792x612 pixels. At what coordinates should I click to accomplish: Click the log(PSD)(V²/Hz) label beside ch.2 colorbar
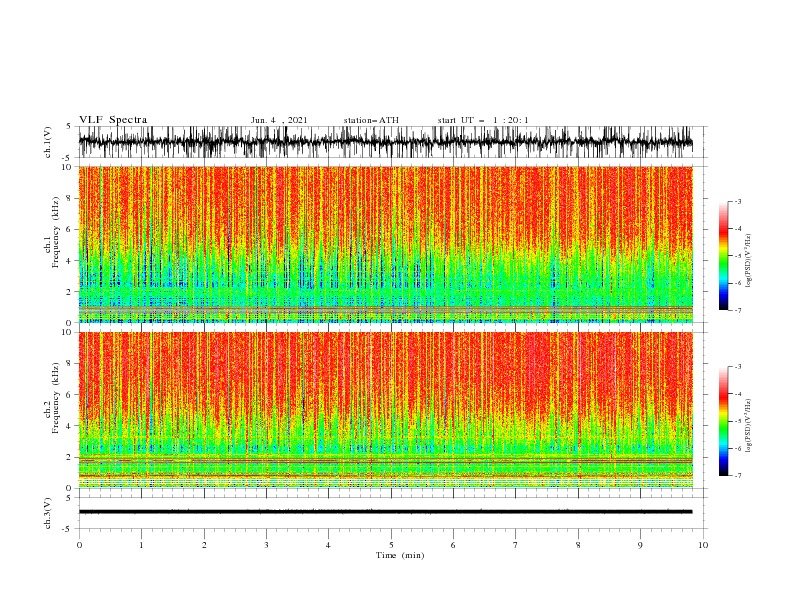coord(748,425)
